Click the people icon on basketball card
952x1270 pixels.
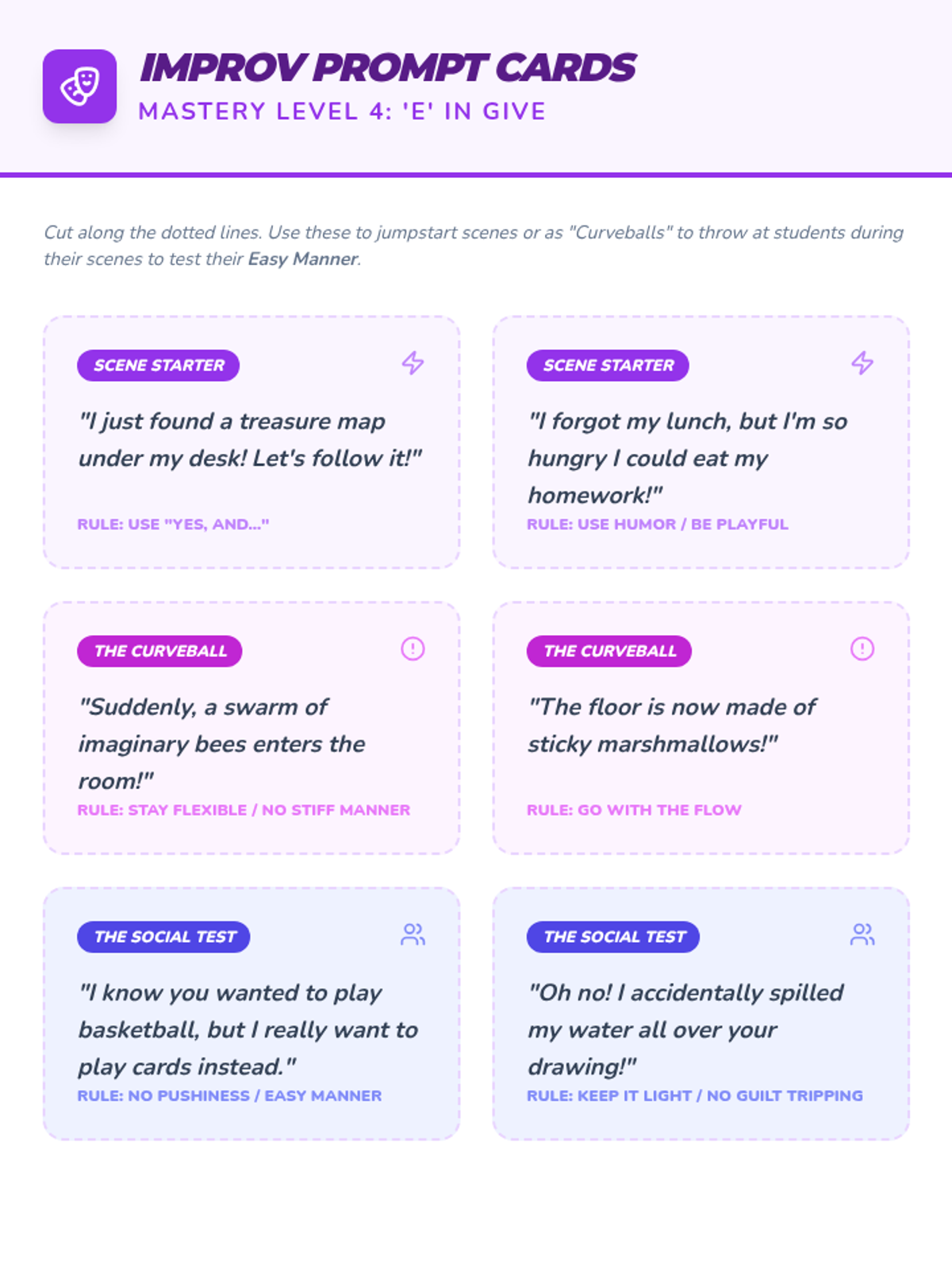click(x=413, y=934)
